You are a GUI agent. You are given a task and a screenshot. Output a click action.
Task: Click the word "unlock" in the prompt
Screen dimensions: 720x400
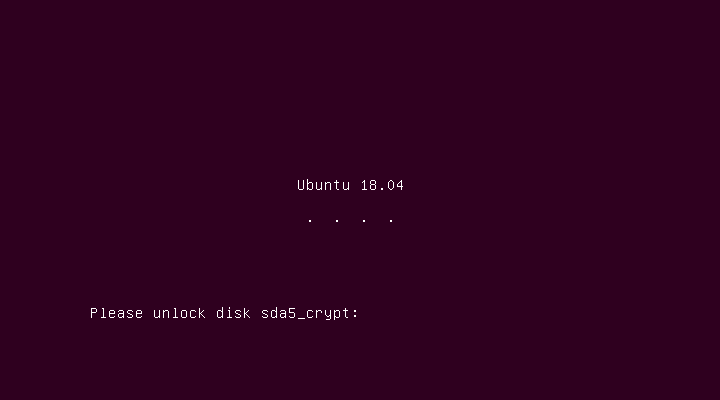(180, 313)
